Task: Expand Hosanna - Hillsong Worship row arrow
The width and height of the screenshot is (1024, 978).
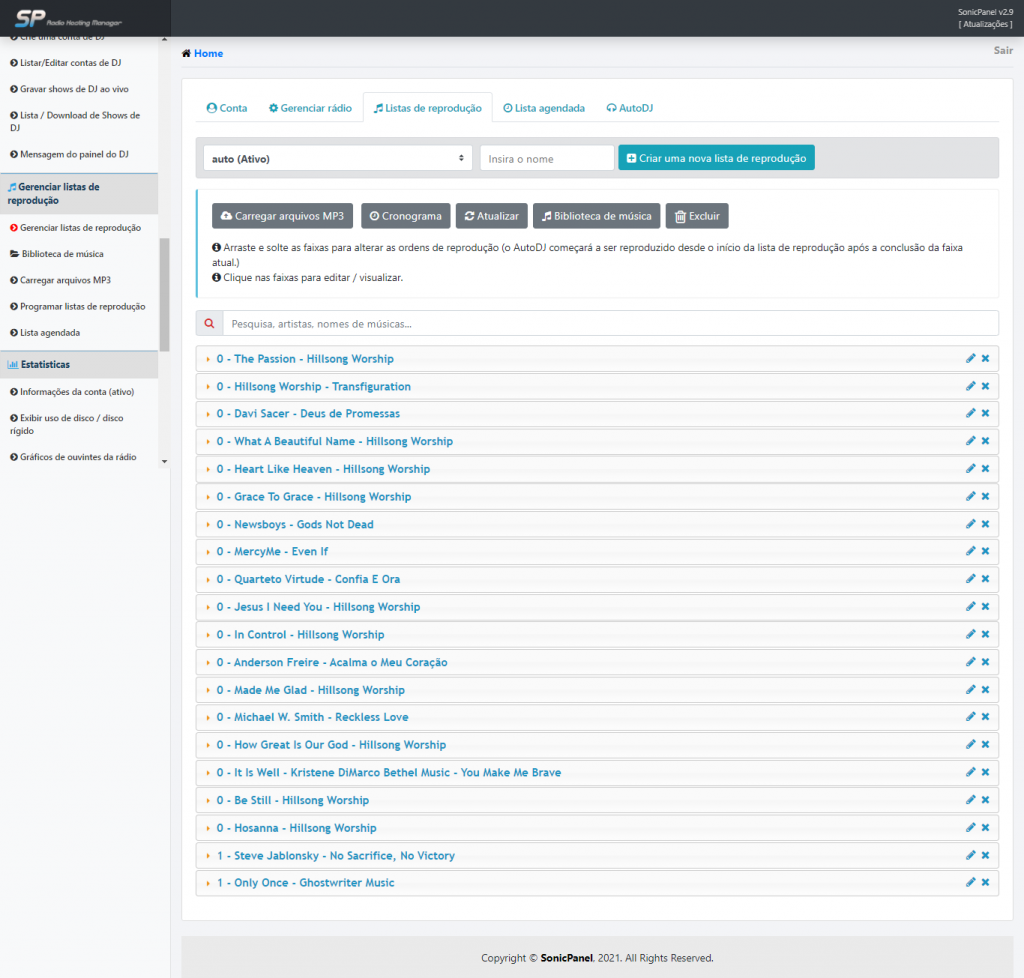Action: (208, 828)
